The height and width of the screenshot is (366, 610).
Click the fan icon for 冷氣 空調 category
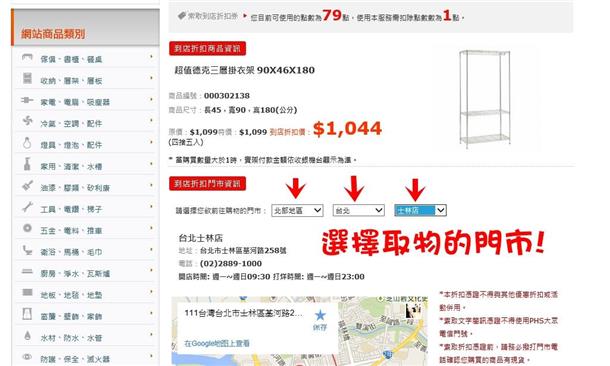27,121
